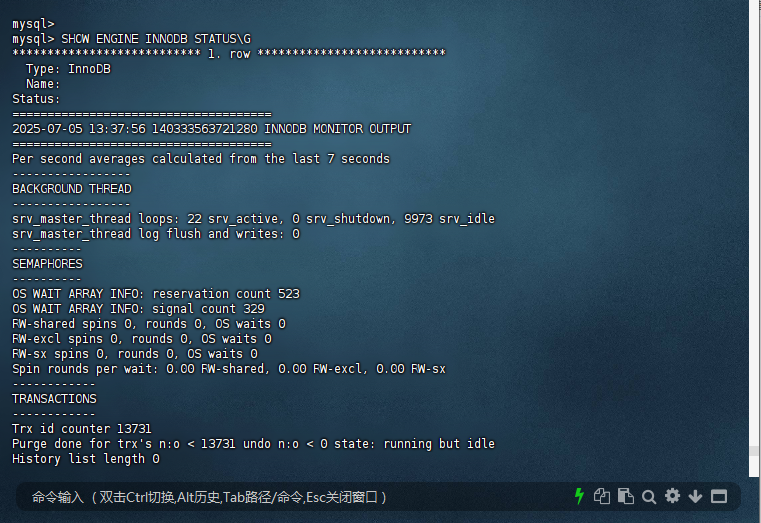Click the 'Status:' line
The height and width of the screenshot is (523, 761).
36,99
